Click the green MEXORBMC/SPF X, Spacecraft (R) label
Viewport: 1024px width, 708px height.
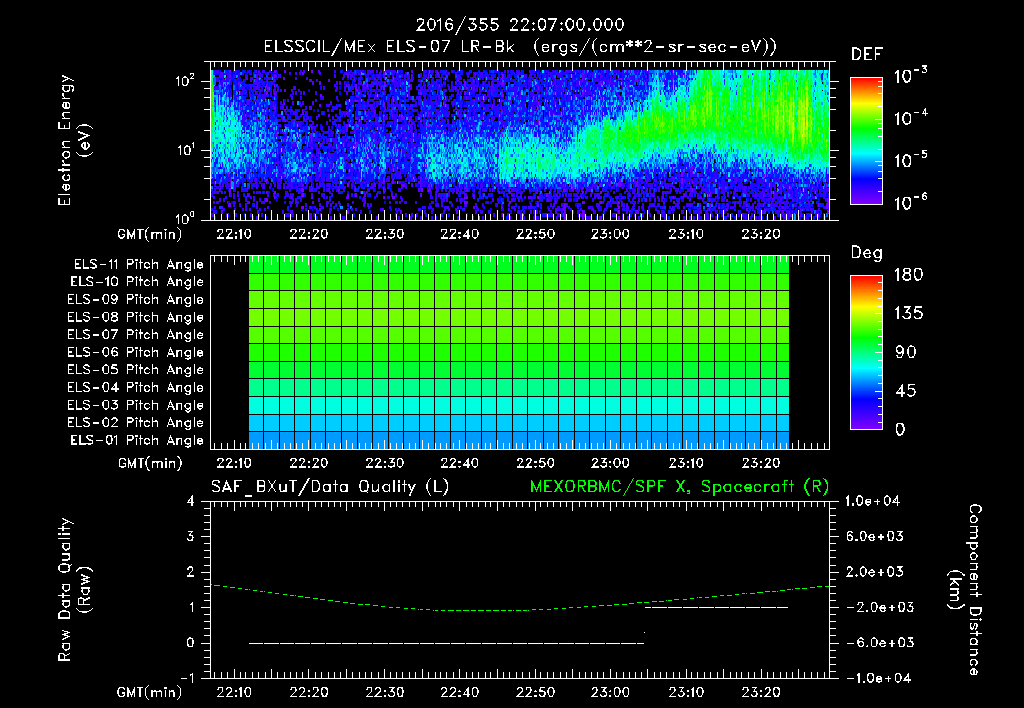[679, 487]
